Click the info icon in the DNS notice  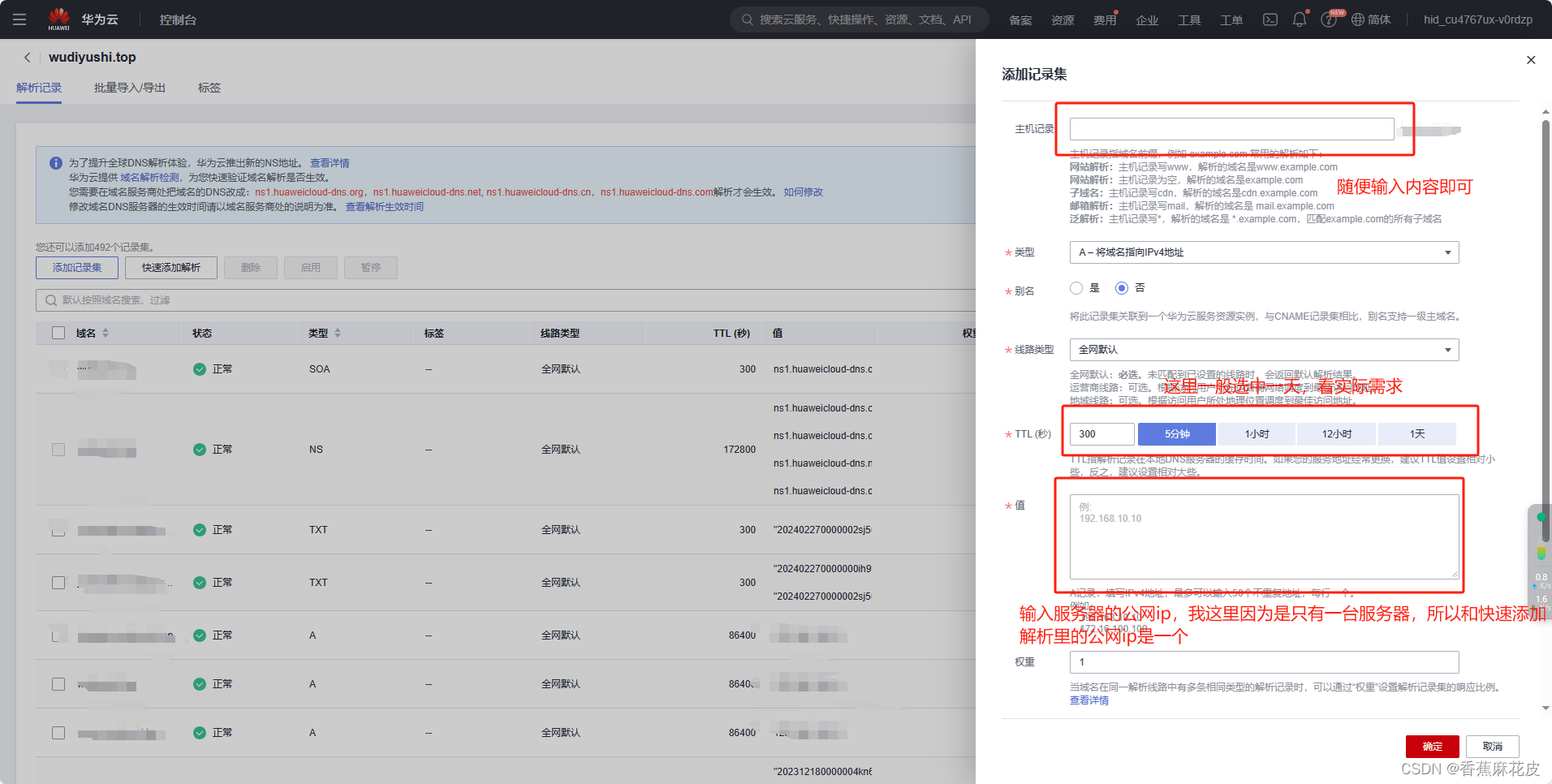tap(56, 163)
